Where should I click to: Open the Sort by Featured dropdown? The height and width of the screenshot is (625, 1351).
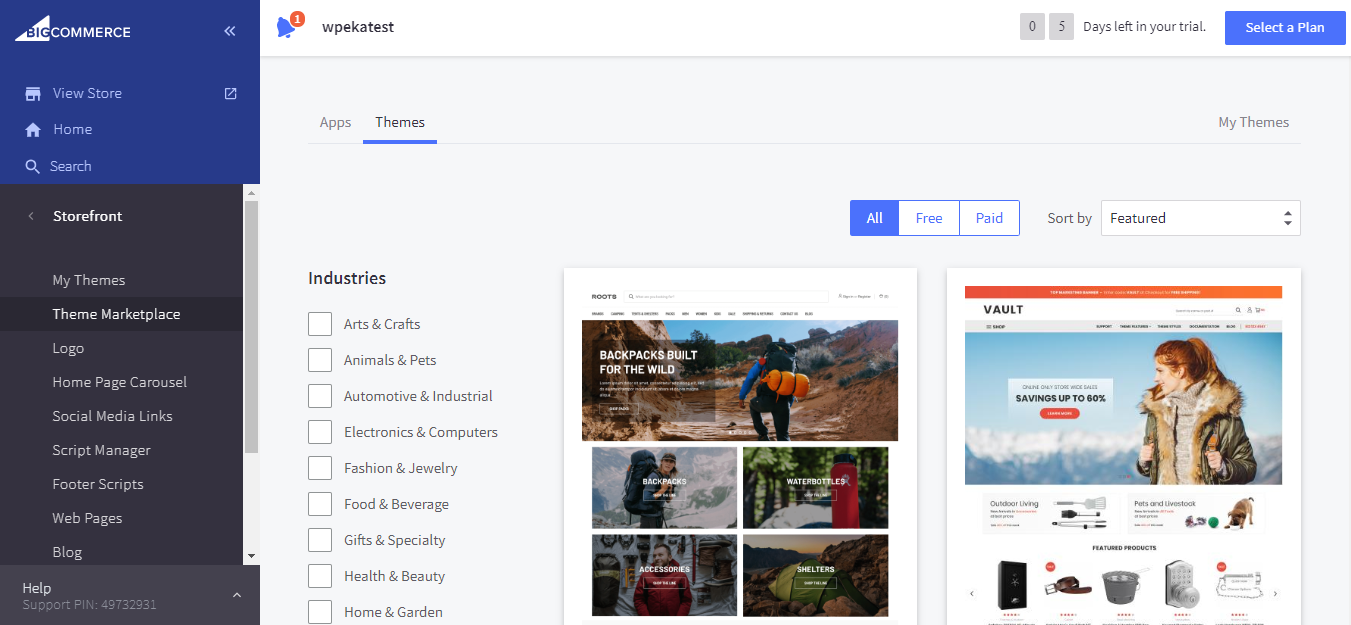click(x=1199, y=217)
